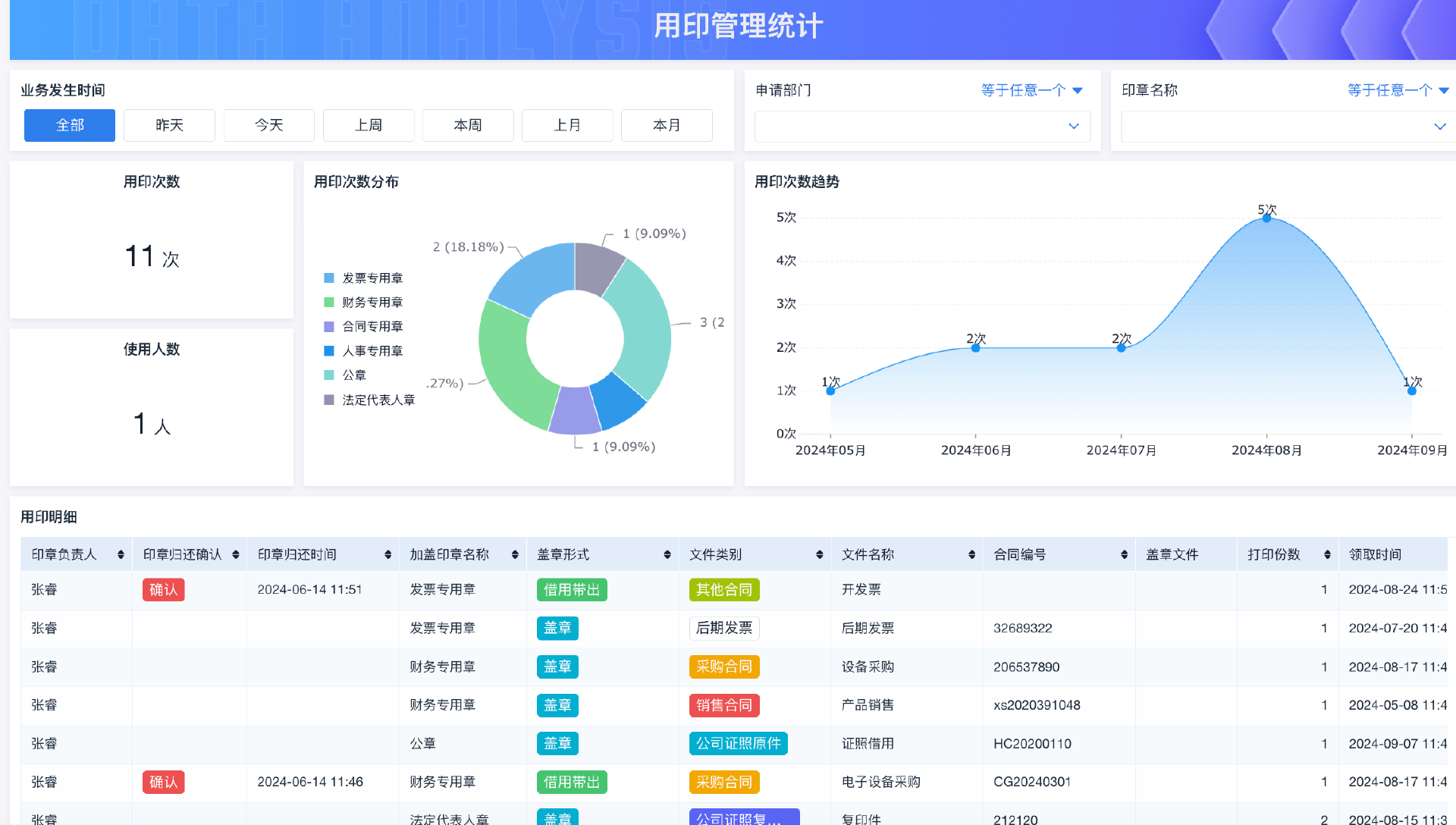
Task: Click 确认 tag in first table row
Action: (163, 590)
